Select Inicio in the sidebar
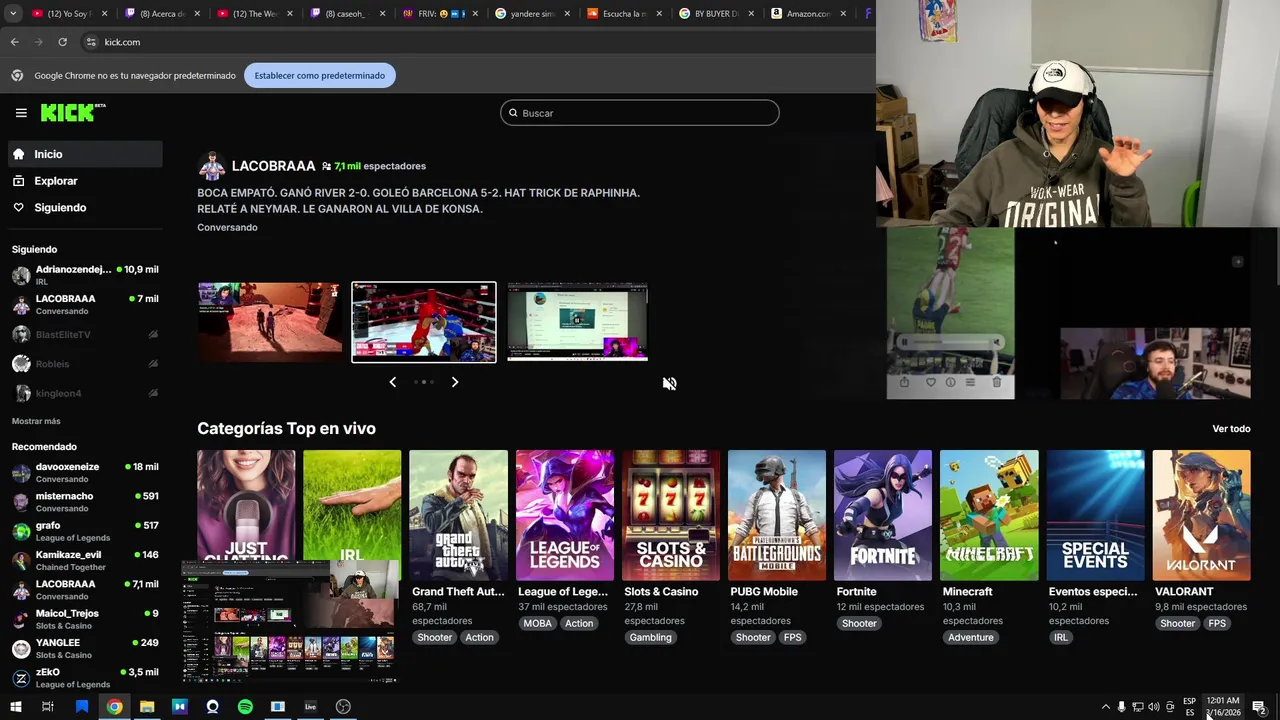 85,154
